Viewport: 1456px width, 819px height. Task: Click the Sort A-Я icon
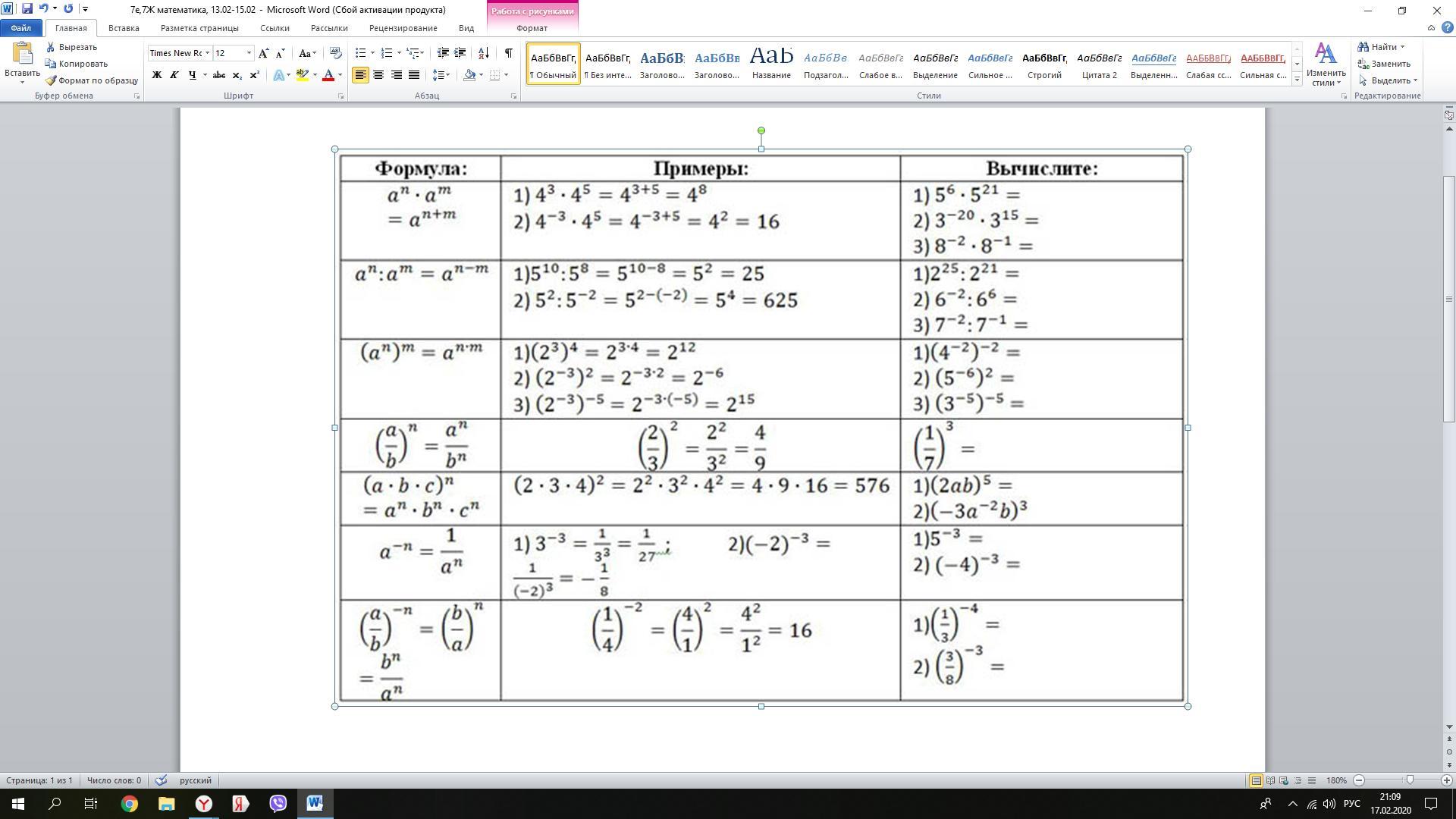[484, 53]
